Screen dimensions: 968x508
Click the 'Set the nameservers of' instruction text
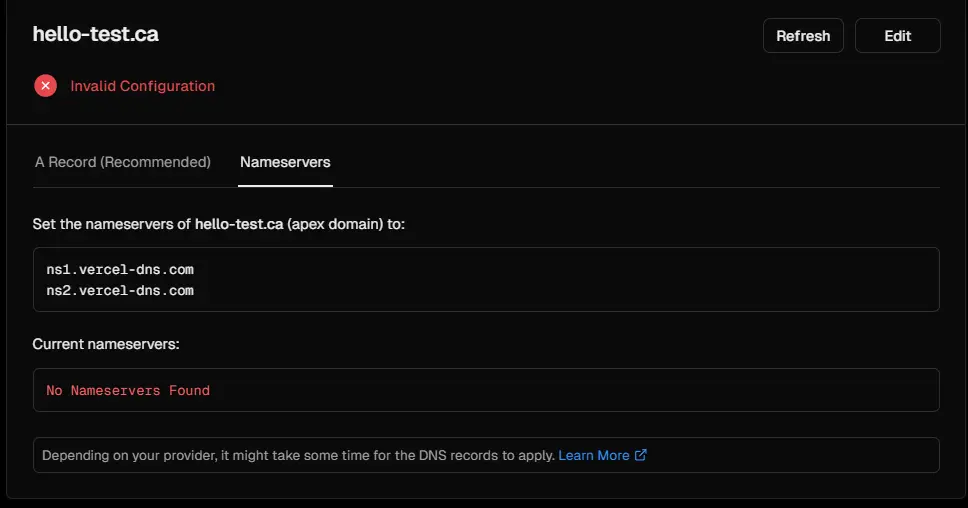point(219,224)
